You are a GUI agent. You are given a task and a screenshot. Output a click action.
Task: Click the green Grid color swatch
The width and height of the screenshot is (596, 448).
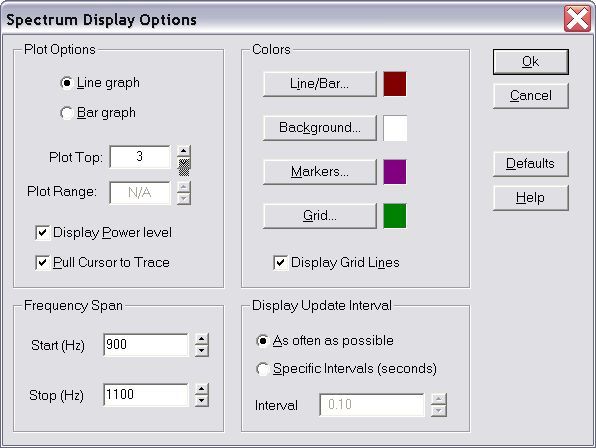[395, 216]
